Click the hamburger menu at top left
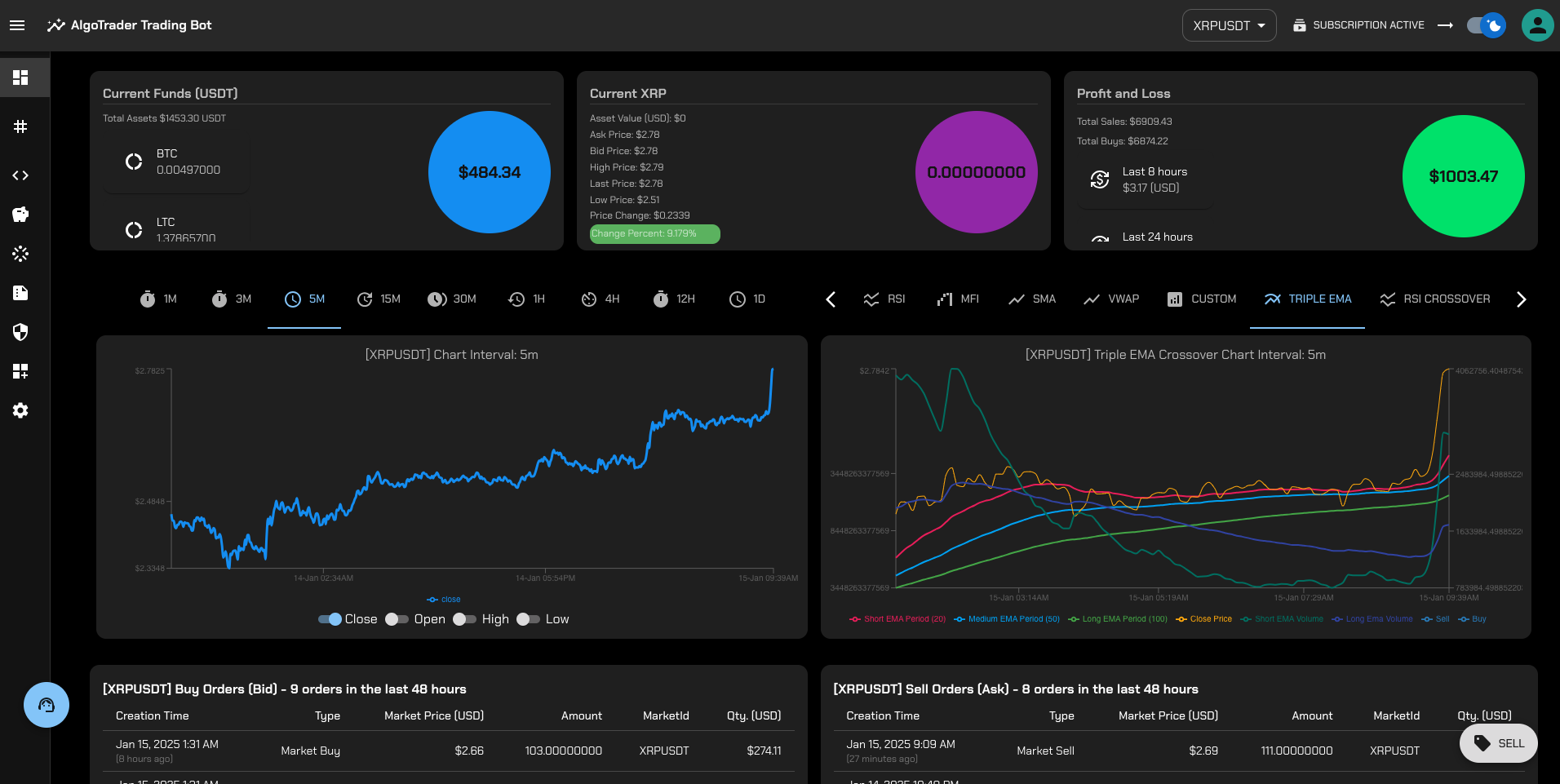Viewport: 1560px width, 784px height. click(x=17, y=25)
